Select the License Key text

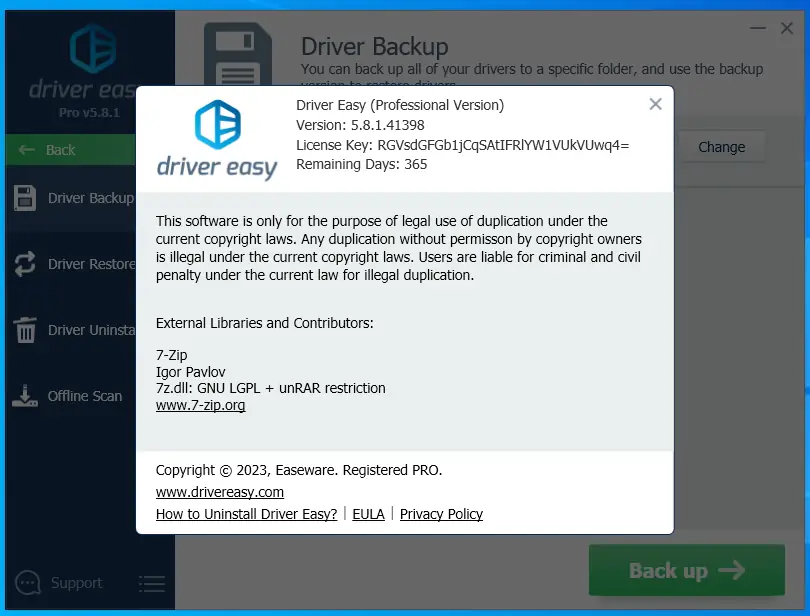pos(450,144)
